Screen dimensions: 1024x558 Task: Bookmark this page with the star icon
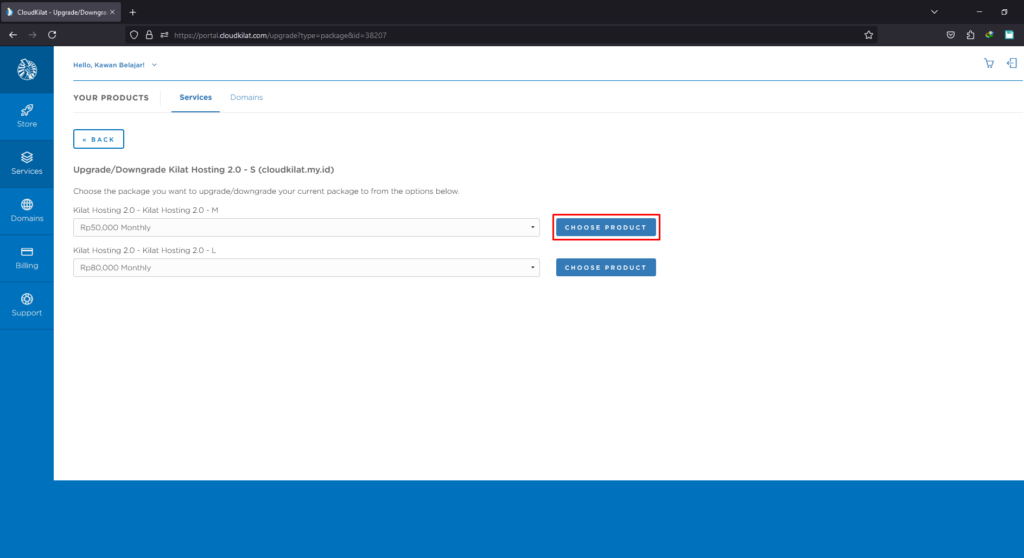(x=869, y=34)
